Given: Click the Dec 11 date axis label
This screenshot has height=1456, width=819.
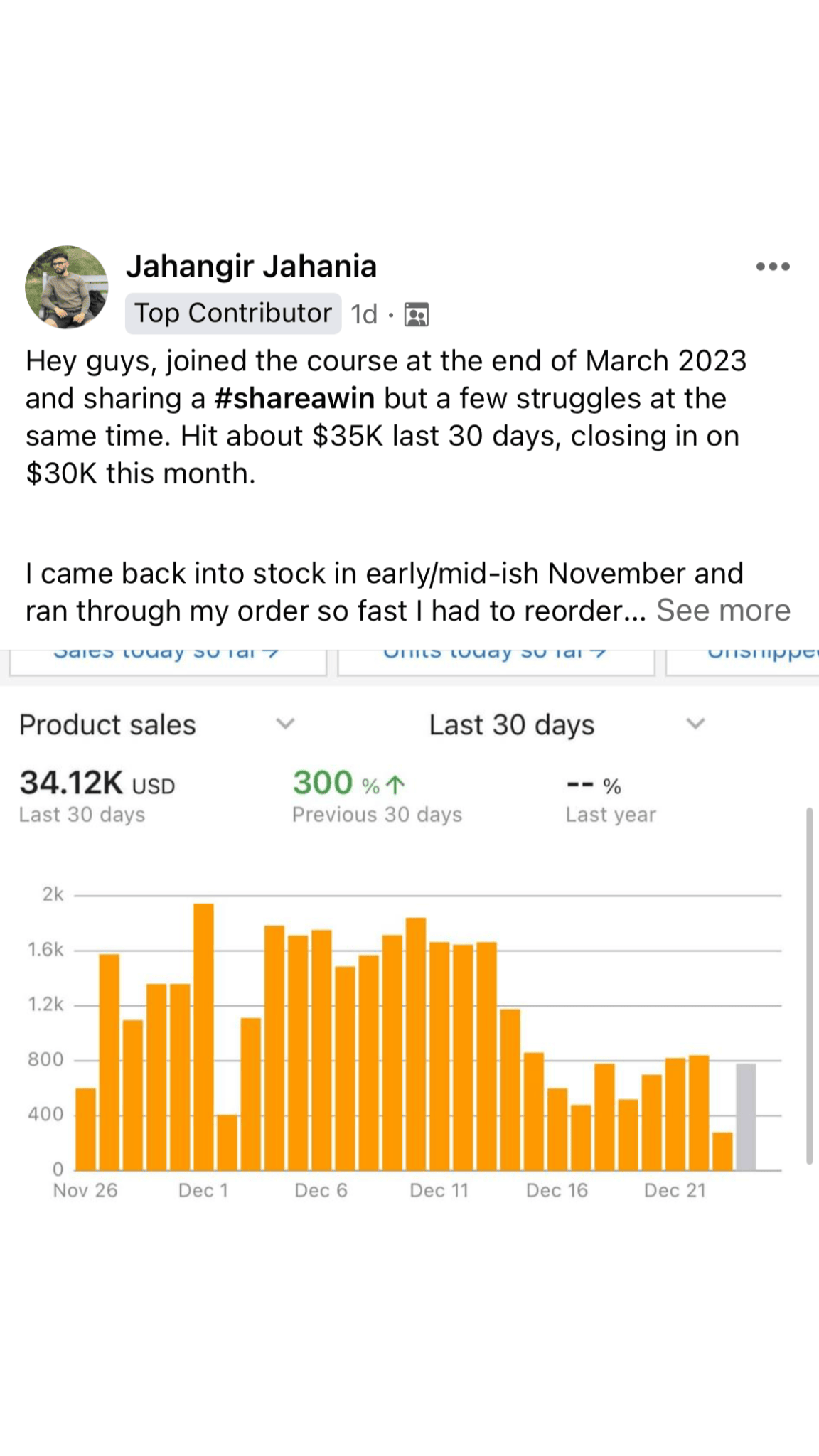Looking at the screenshot, I should coord(439,1191).
